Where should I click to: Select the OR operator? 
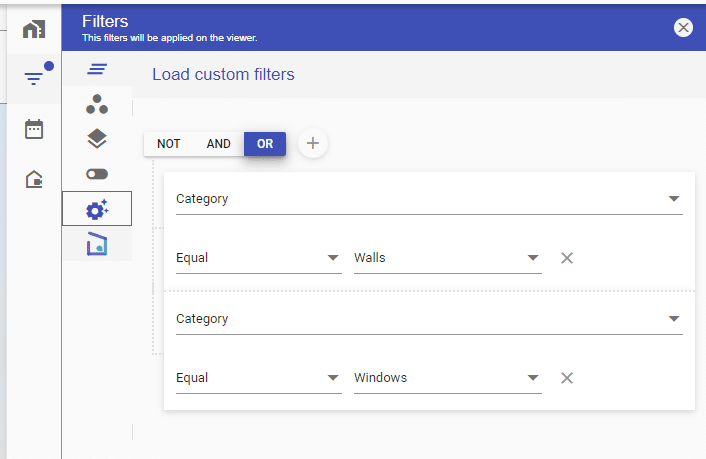pyautogui.click(x=265, y=144)
